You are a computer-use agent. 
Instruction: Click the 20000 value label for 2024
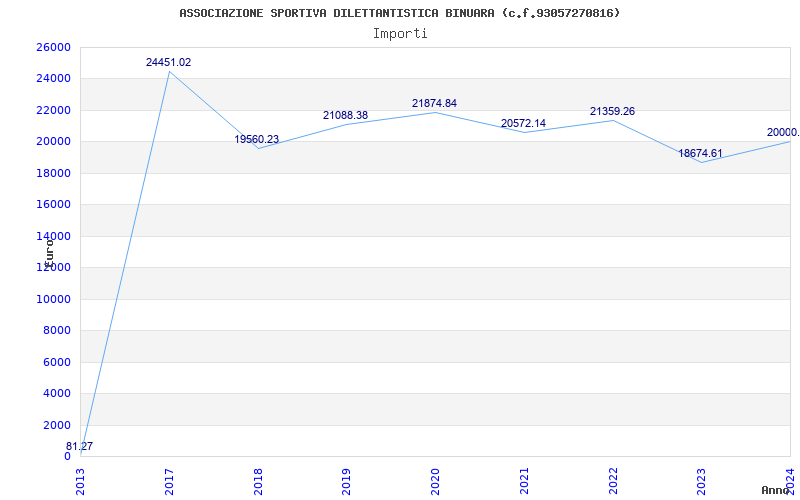[783, 132]
